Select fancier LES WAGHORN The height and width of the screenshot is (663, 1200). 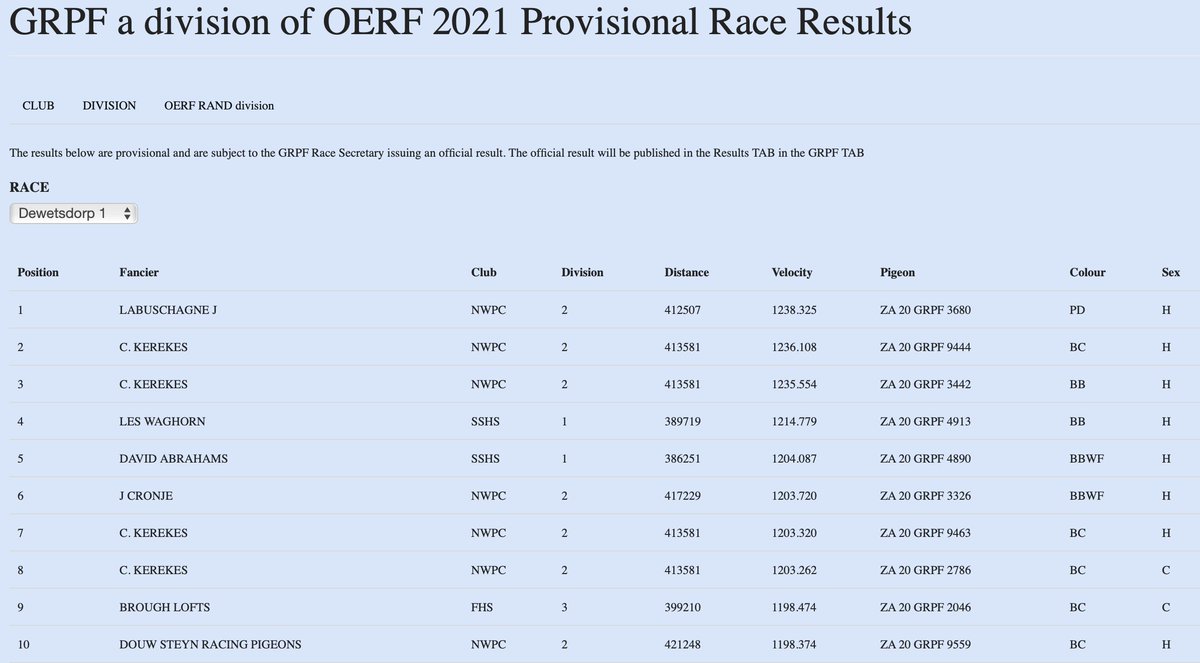(x=162, y=422)
